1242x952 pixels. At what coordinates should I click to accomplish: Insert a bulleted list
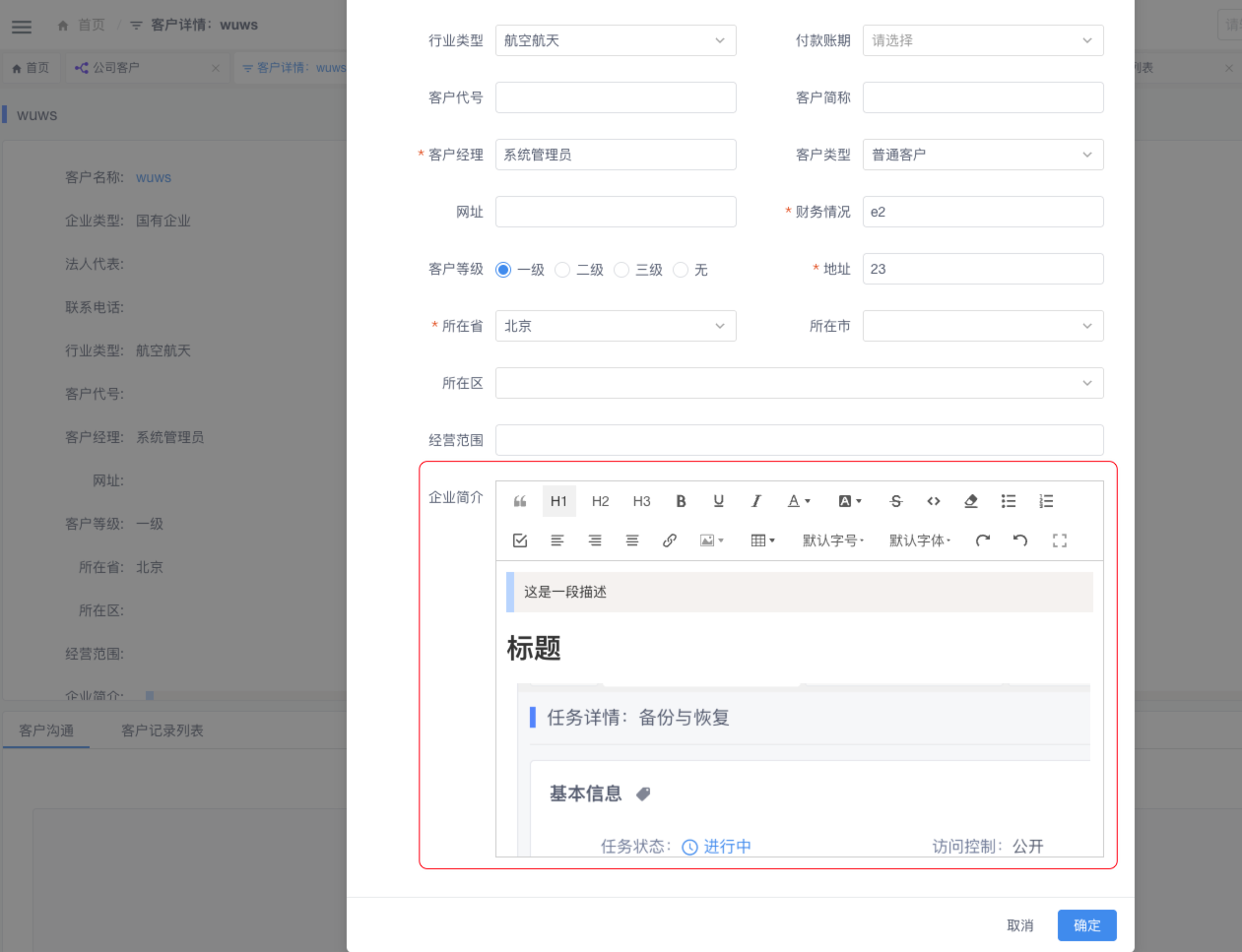(1009, 501)
